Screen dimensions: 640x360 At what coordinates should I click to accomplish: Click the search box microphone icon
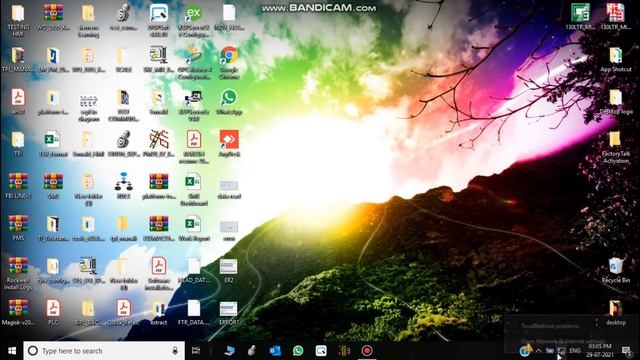click(x=175, y=351)
